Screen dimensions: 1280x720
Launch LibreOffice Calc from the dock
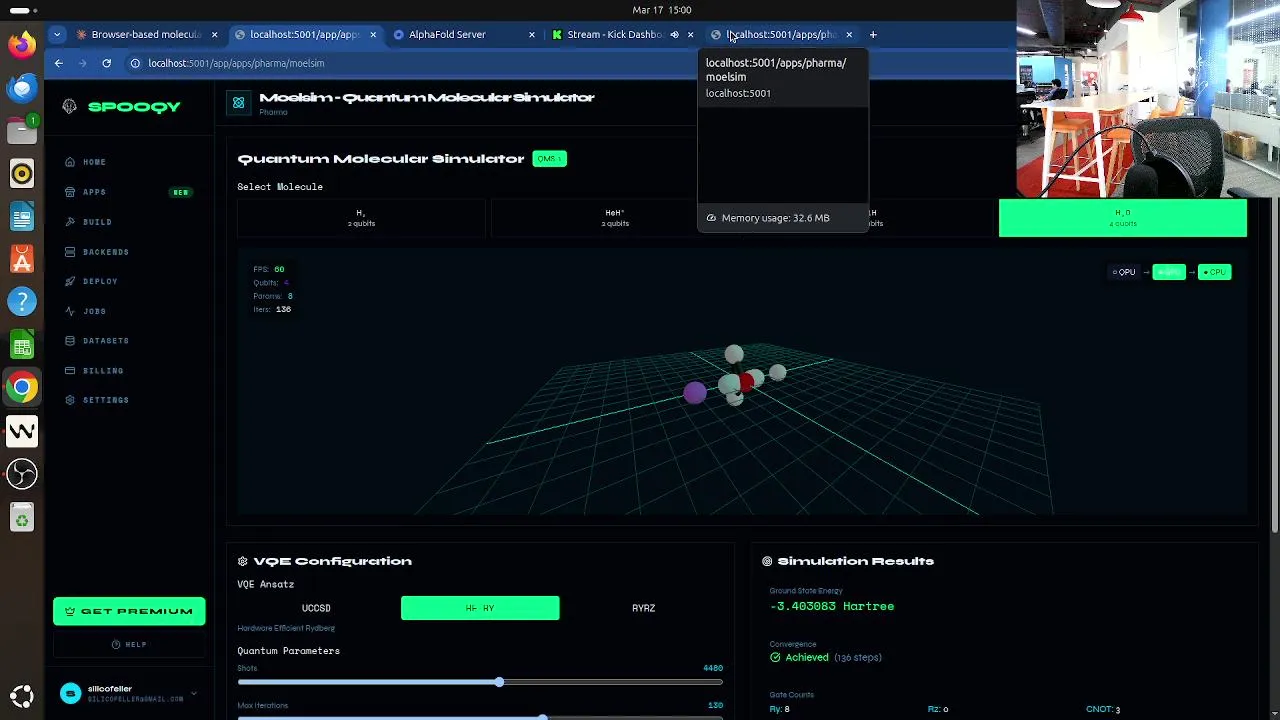pyautogui.click(x=21, y=345)
